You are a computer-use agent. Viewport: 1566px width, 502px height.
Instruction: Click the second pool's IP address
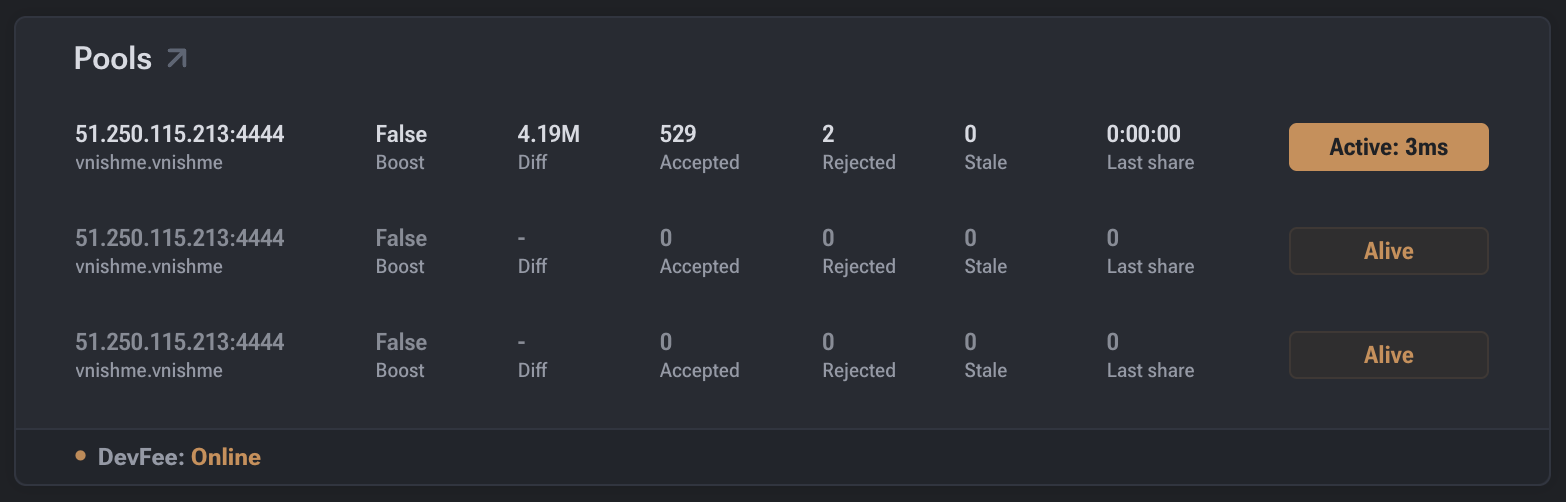[180, 238]
